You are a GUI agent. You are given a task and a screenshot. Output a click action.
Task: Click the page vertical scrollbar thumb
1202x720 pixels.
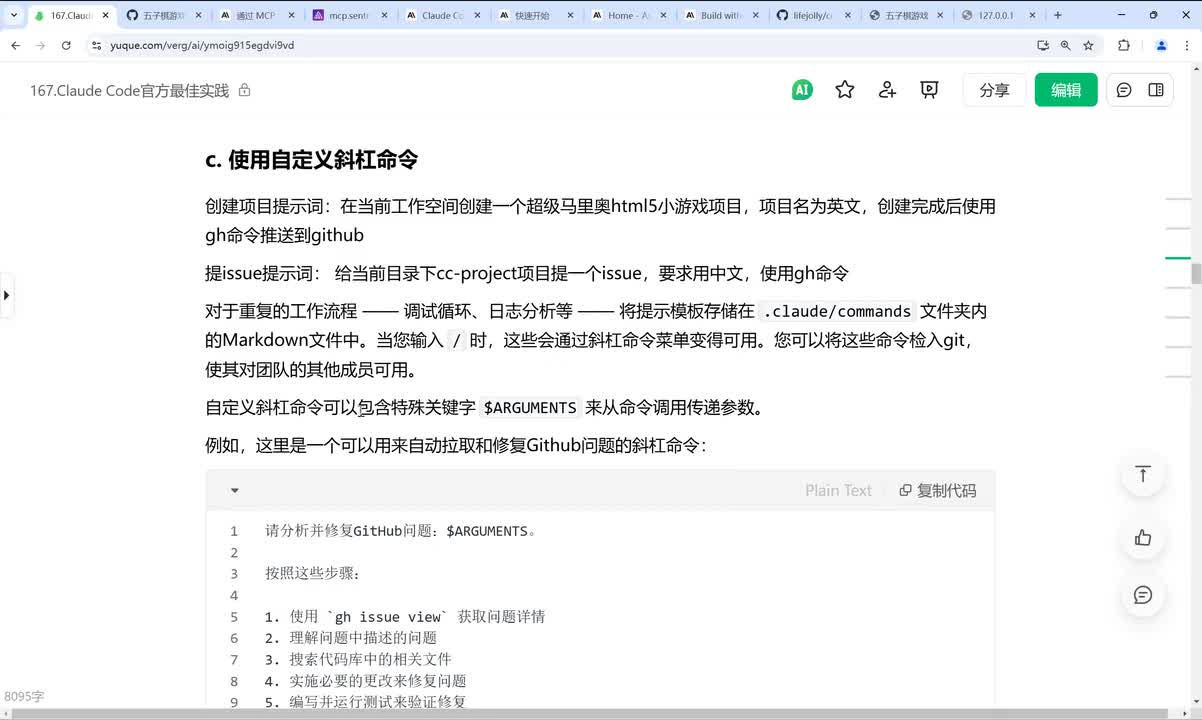[1196, 273]
